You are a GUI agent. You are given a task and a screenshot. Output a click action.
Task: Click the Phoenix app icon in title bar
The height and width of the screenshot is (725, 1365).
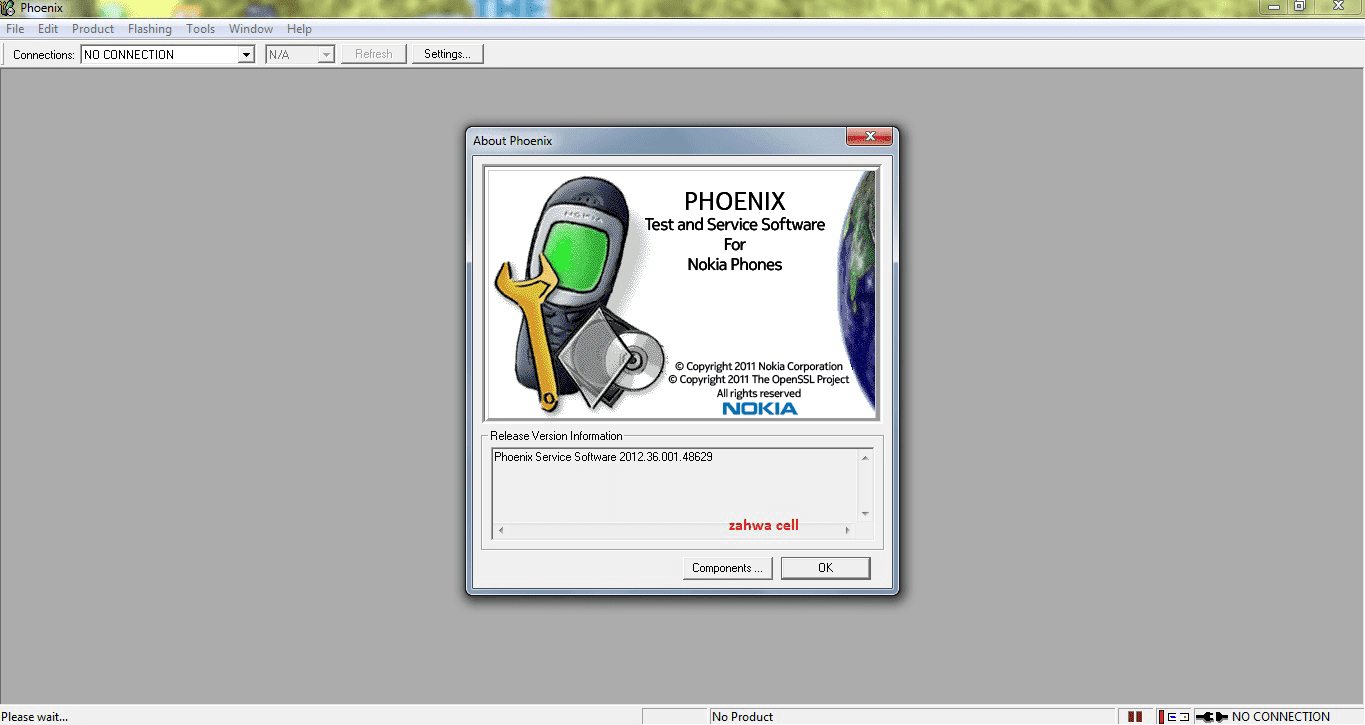tap(9, 8)
